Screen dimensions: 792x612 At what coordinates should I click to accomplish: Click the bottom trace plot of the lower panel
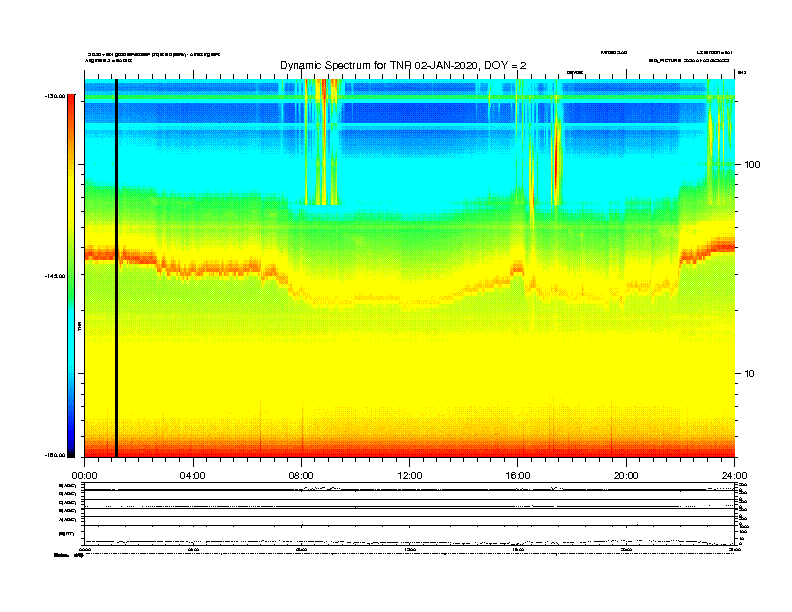(410, 535)
